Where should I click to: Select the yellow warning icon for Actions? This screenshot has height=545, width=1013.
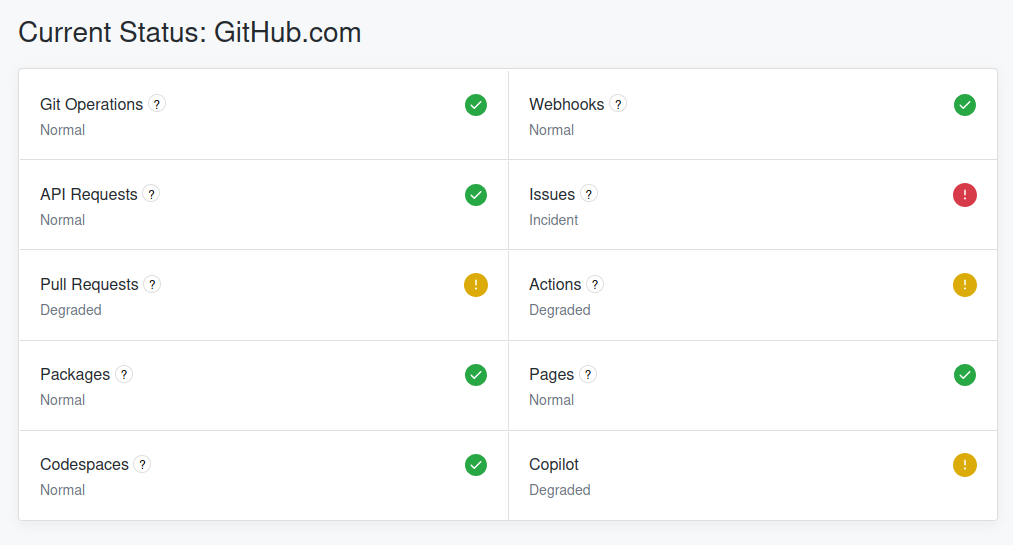[964, 285]
